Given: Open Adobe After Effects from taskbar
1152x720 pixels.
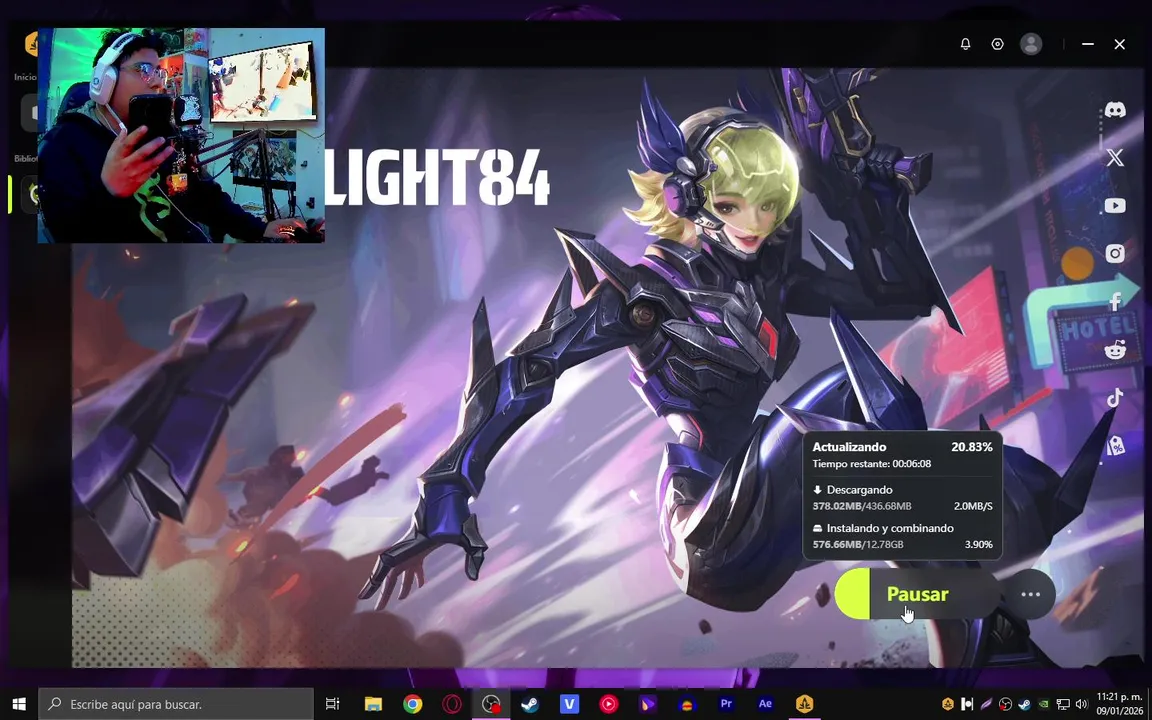Looking at the screenshot, I should pyautogui.click(x=765, y=704).
